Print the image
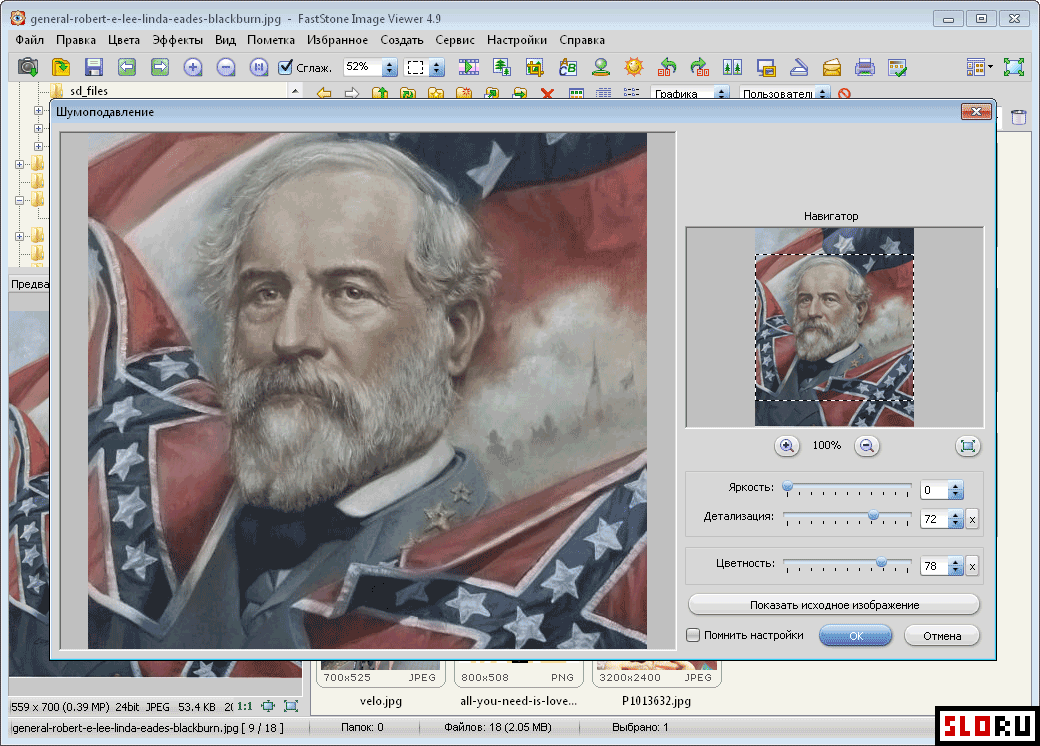This screenshot has width=1040, height=746. click(865, 67)
